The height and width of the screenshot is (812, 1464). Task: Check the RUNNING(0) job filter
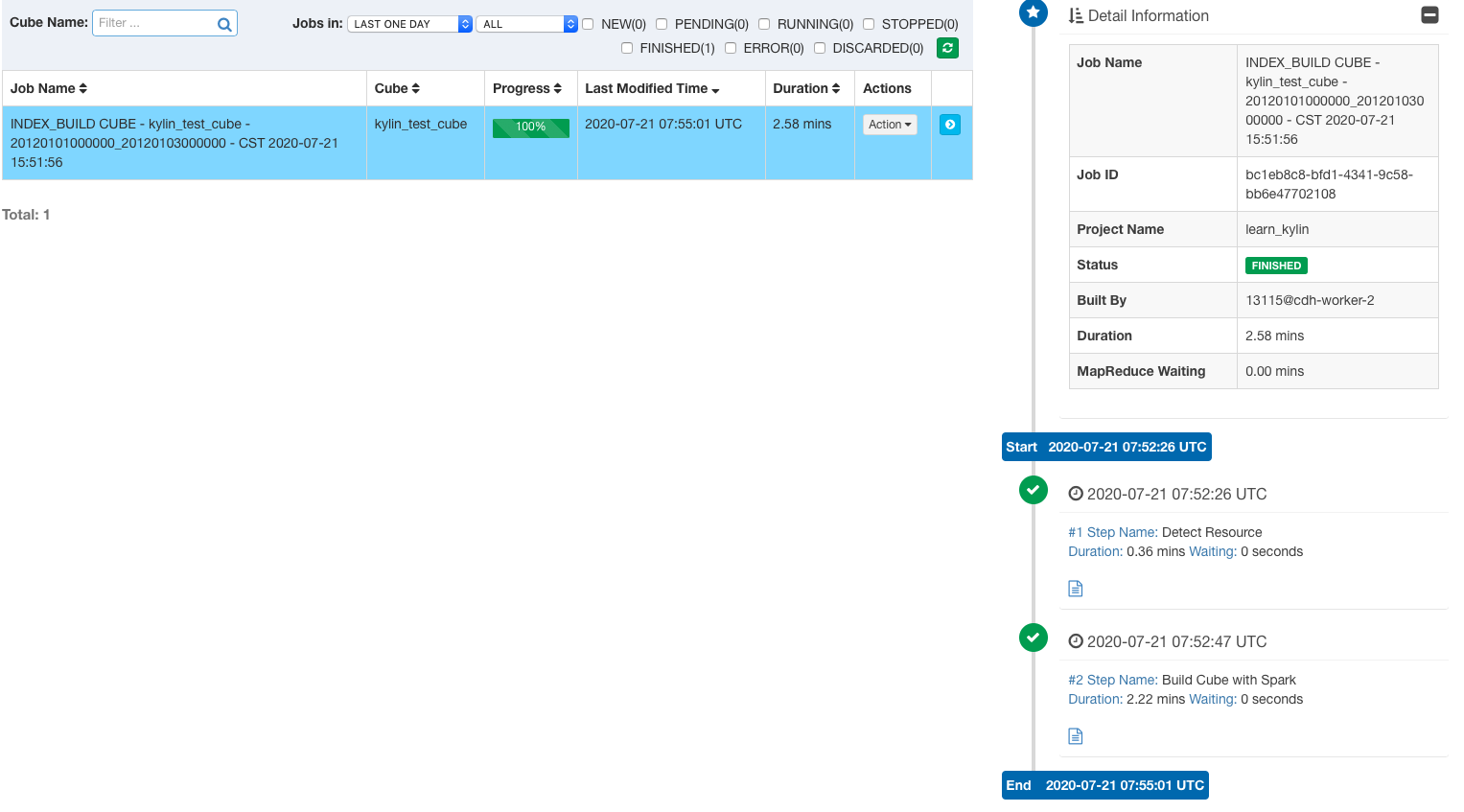point(764,24)
